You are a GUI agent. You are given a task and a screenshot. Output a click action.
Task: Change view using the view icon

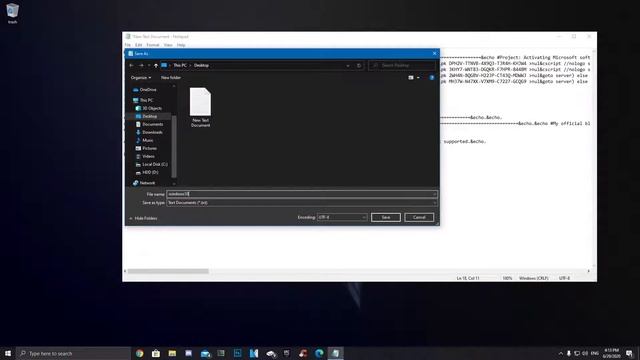(411, 78)
